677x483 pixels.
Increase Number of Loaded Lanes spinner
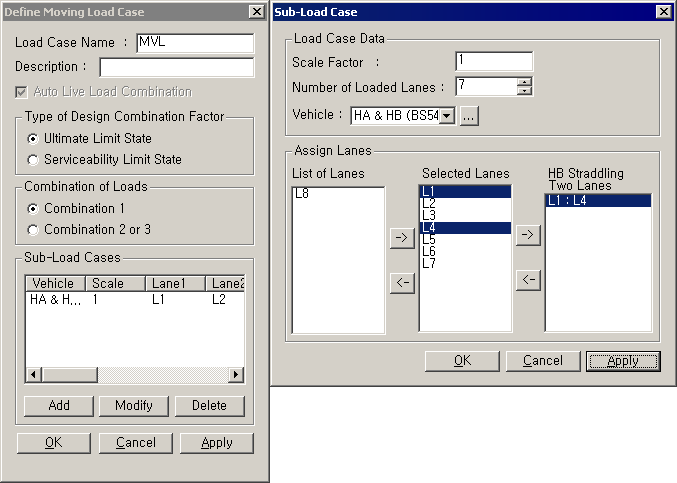coord(524,82)
